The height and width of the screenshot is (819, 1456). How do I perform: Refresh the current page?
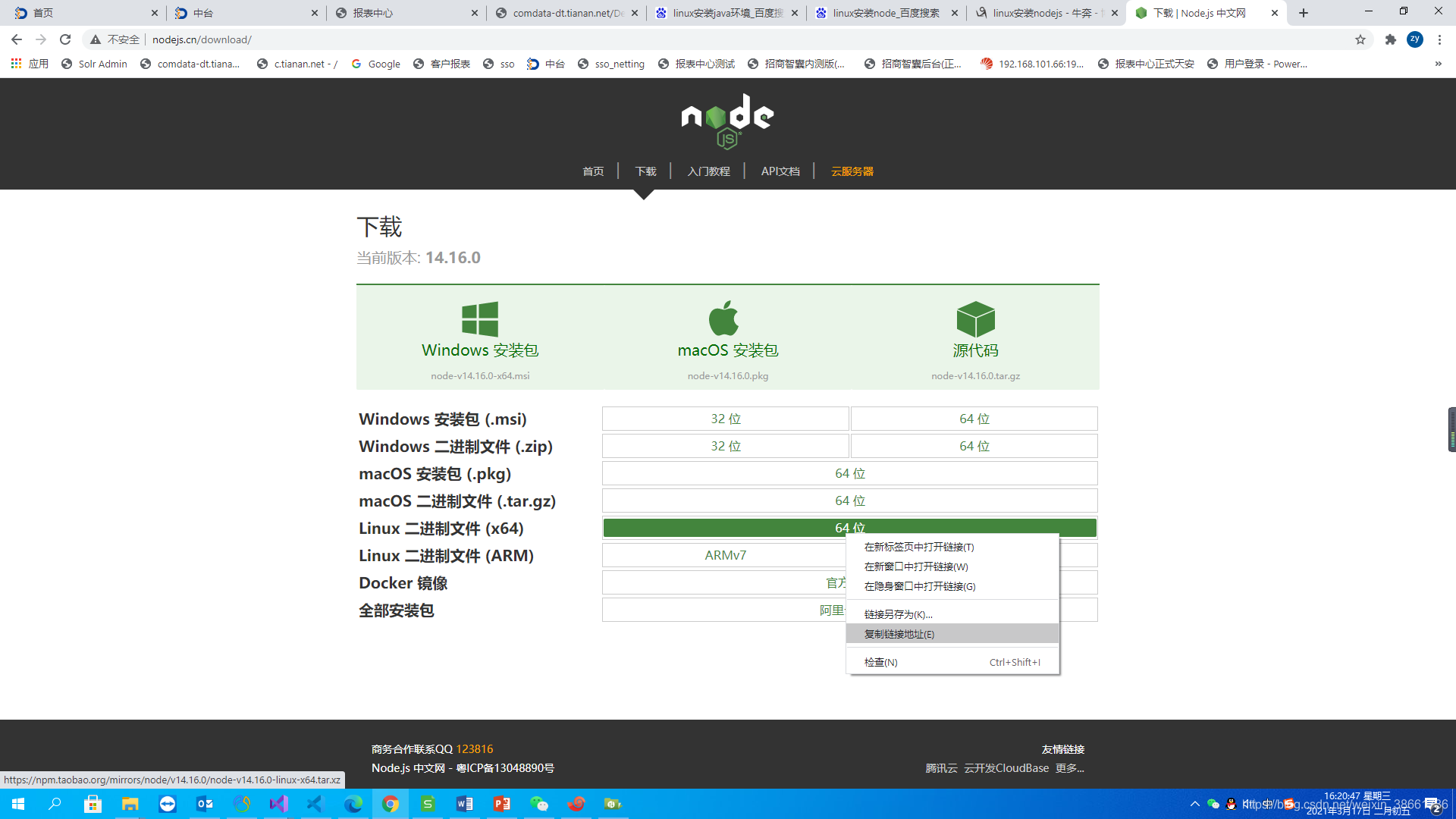[65, 39]
